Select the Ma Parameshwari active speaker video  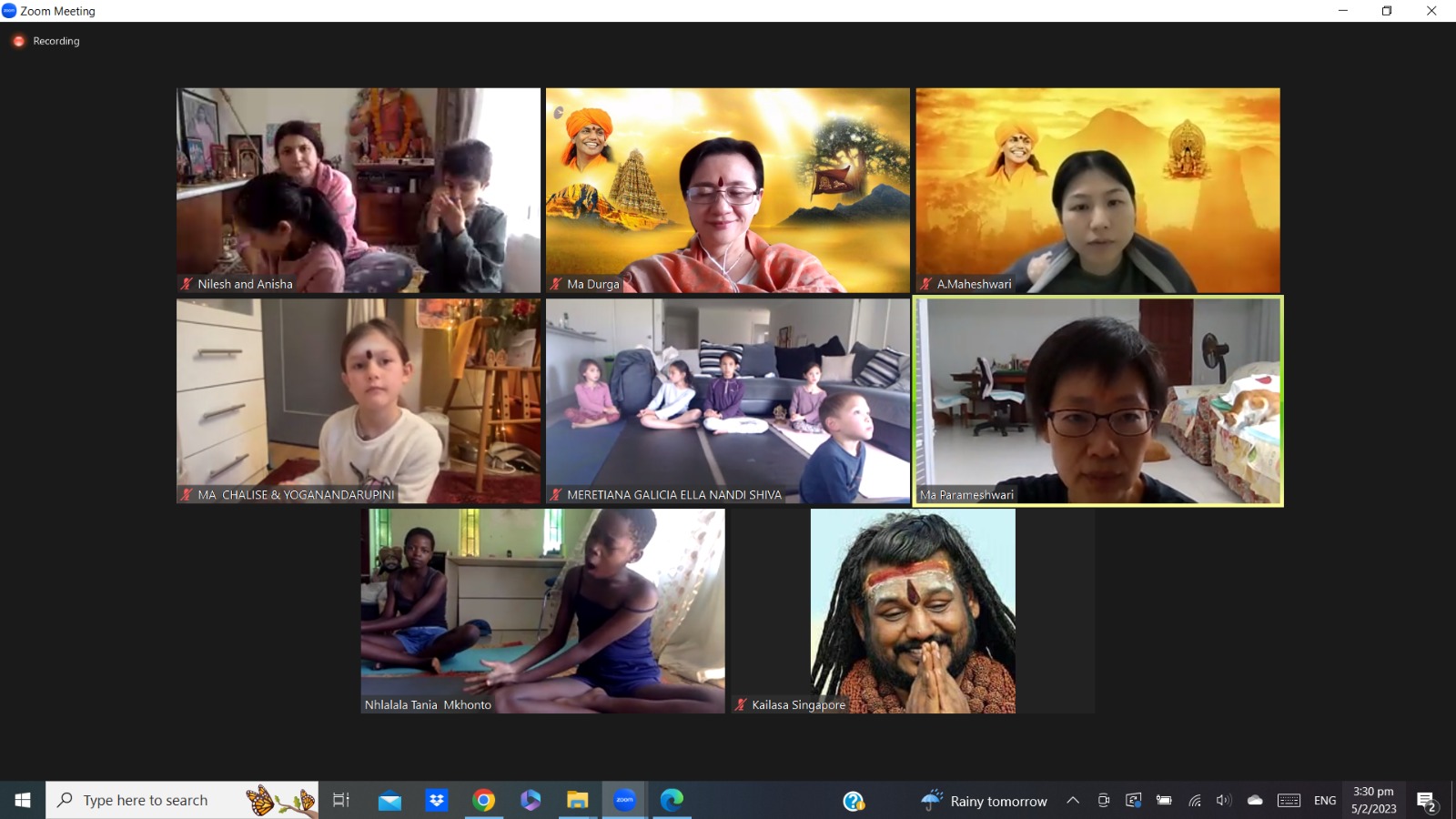pyautogui.click(x=1097, y=400)
